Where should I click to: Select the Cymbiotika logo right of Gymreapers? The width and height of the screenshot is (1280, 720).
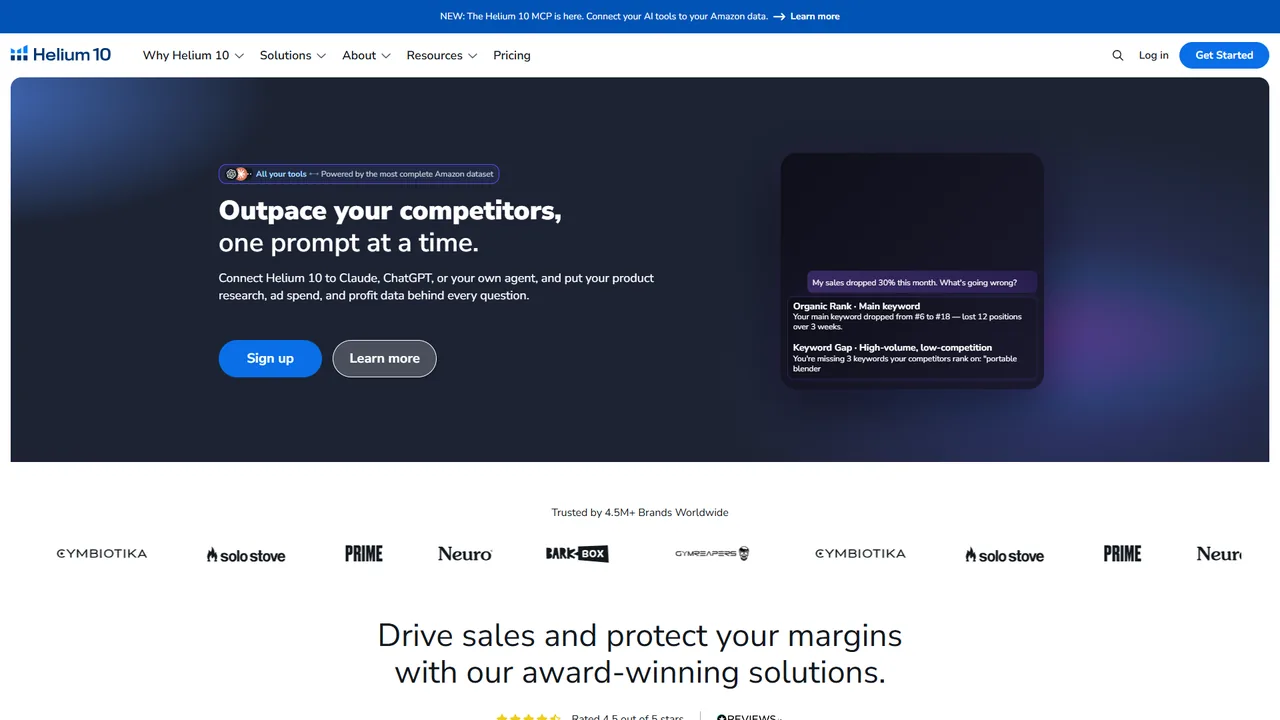(861, 553)
